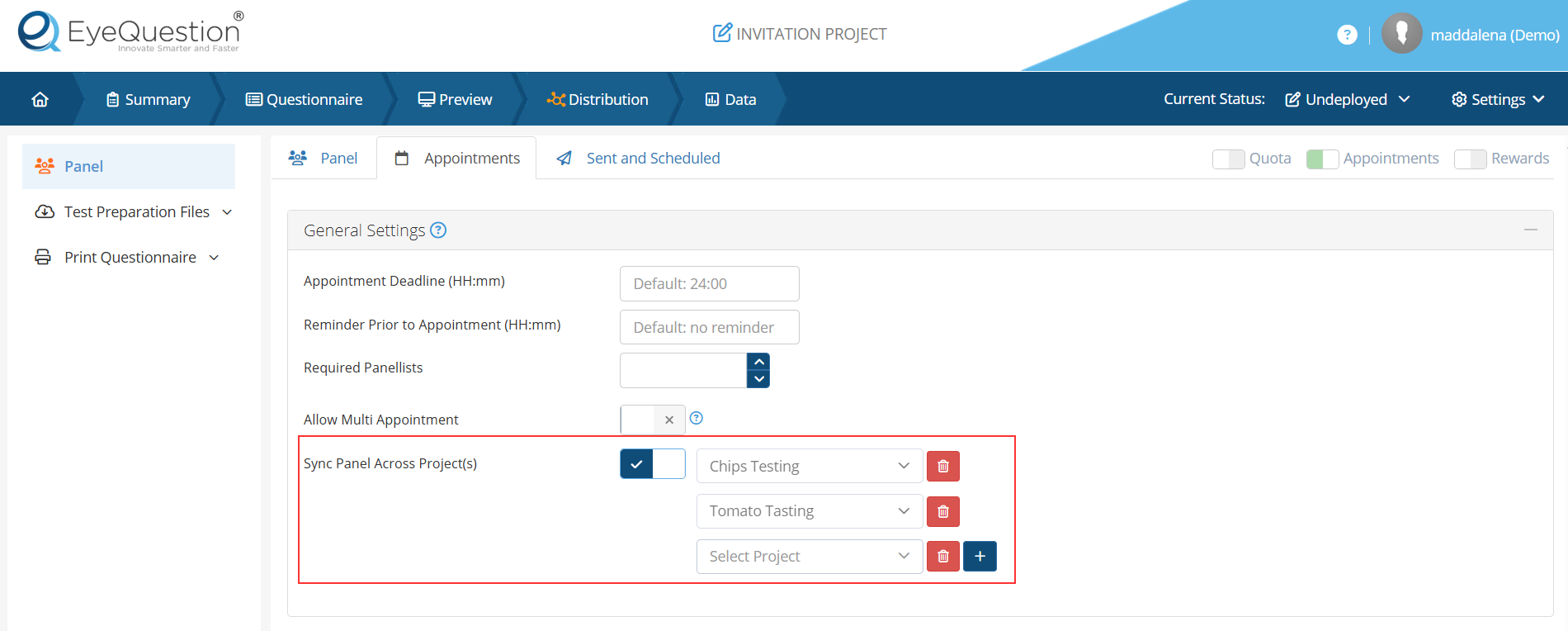Open the Select Project dropdown
1568x631 pixels.
point(809,557)
